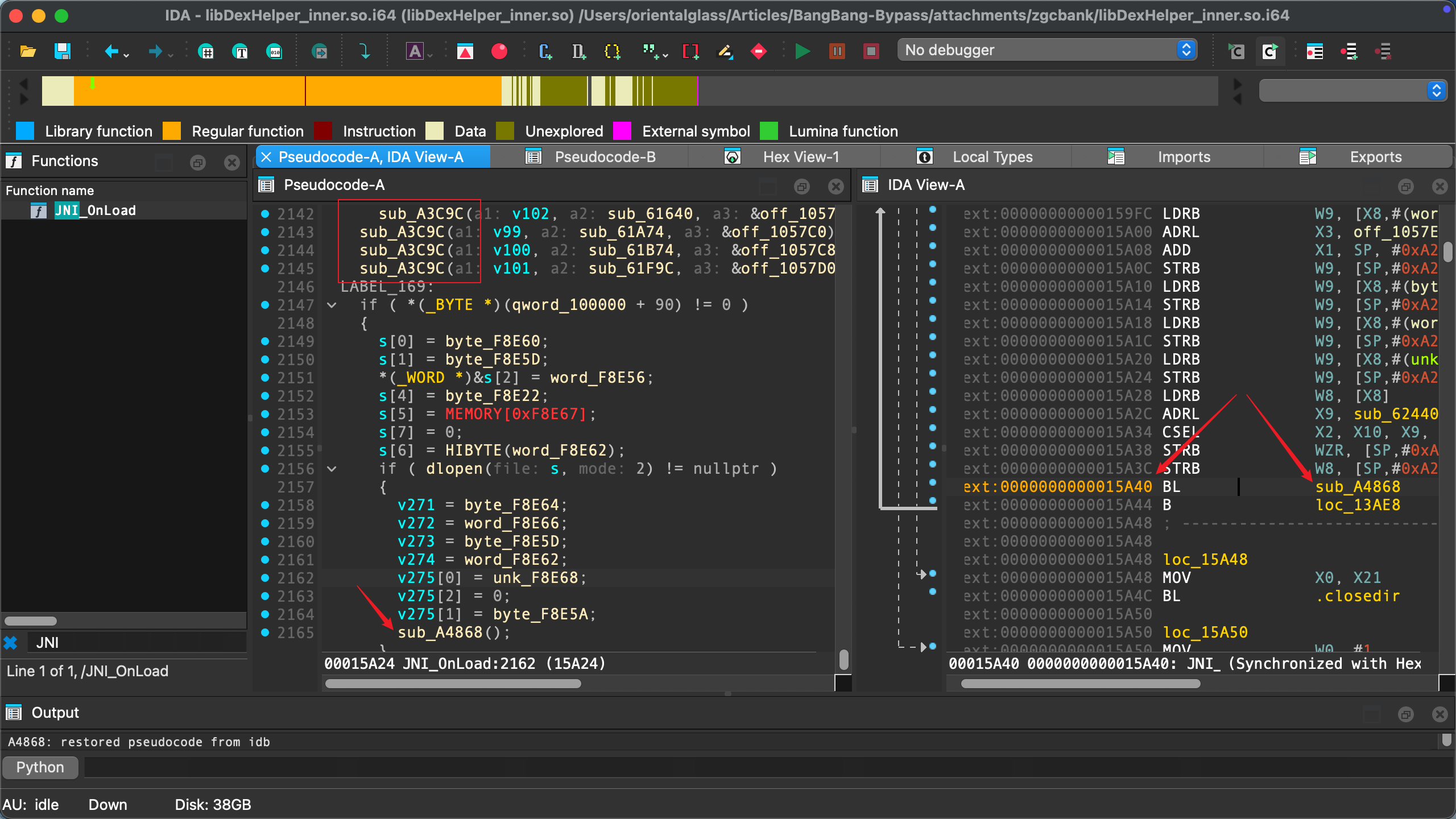This screenshot has width=1456, height=819.
Task: Open the 'No debugger' dropdown
Action: [1047, 50]
